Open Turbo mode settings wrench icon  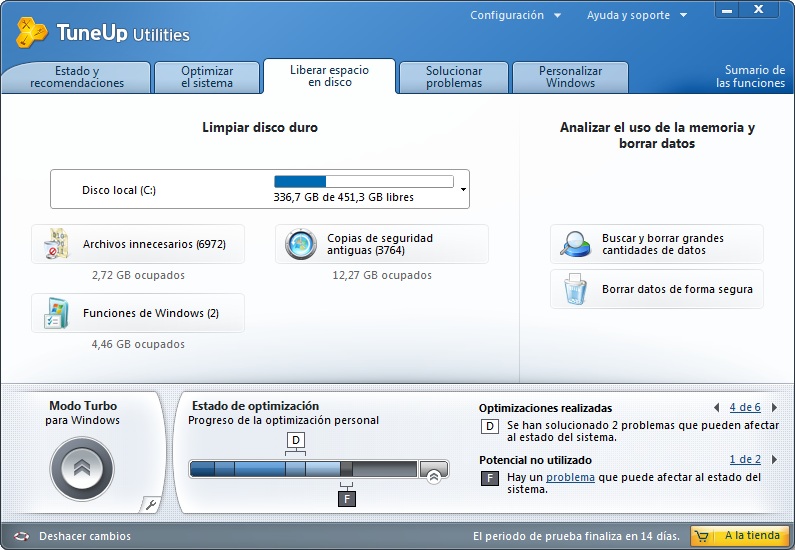[151, 504]
